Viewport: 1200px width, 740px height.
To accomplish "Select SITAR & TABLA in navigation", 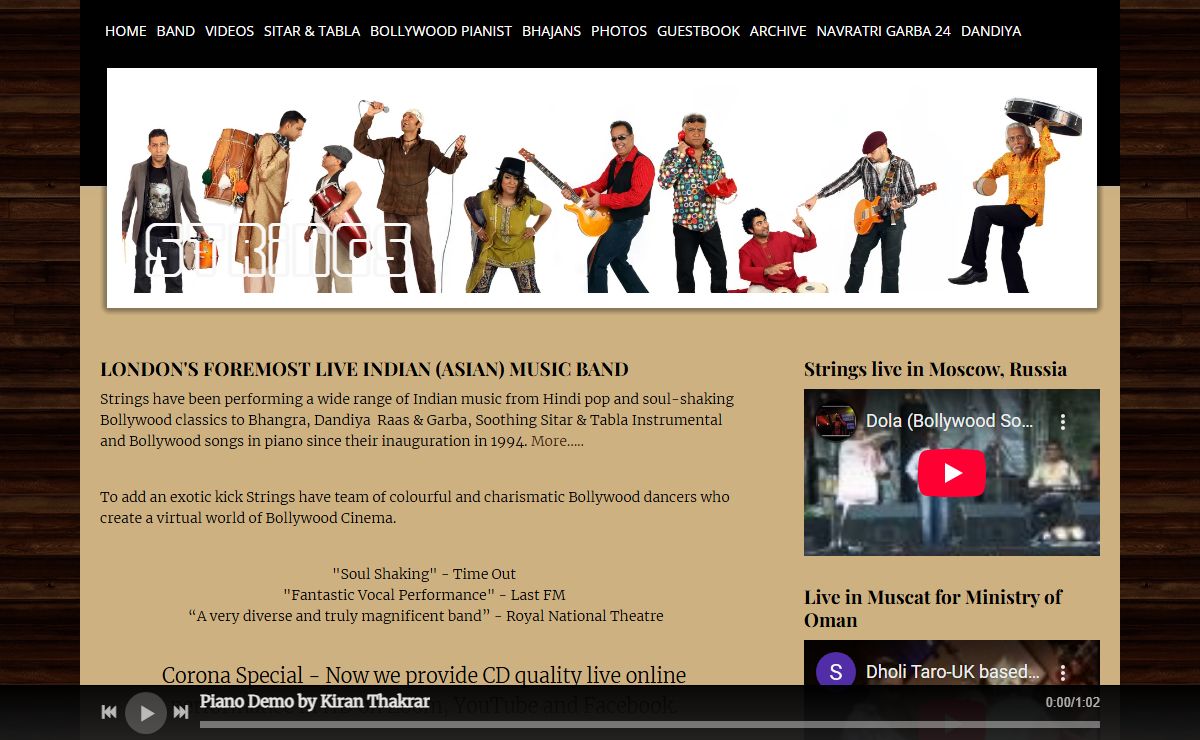I will click(312, 31).
